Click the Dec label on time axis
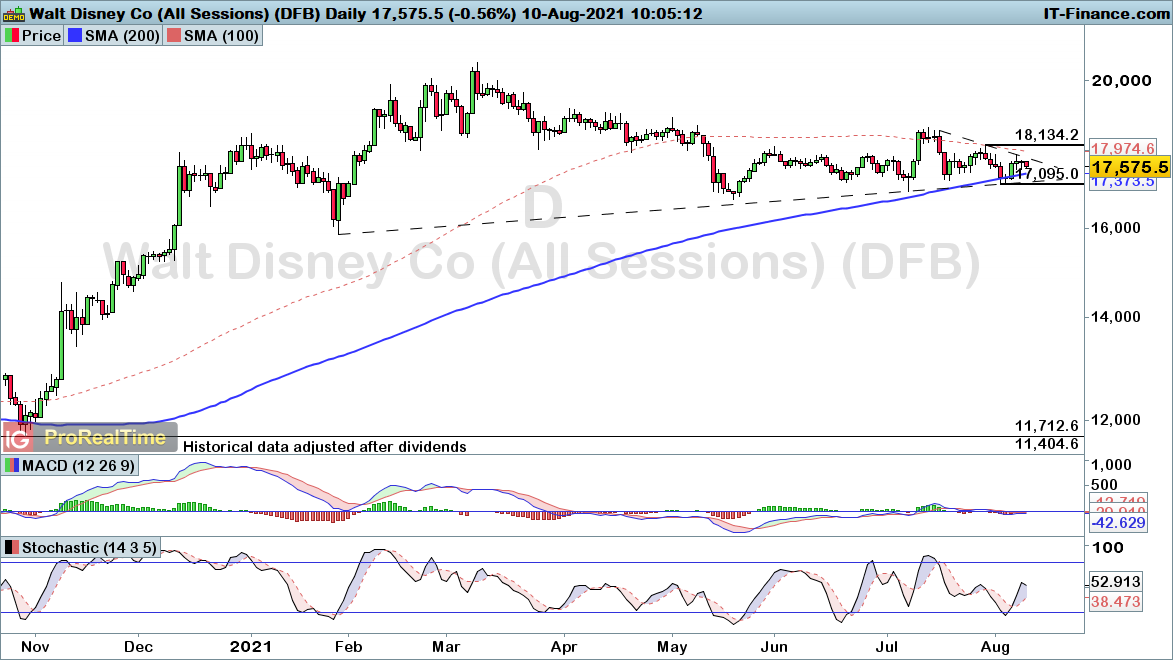 coord(138,647)
